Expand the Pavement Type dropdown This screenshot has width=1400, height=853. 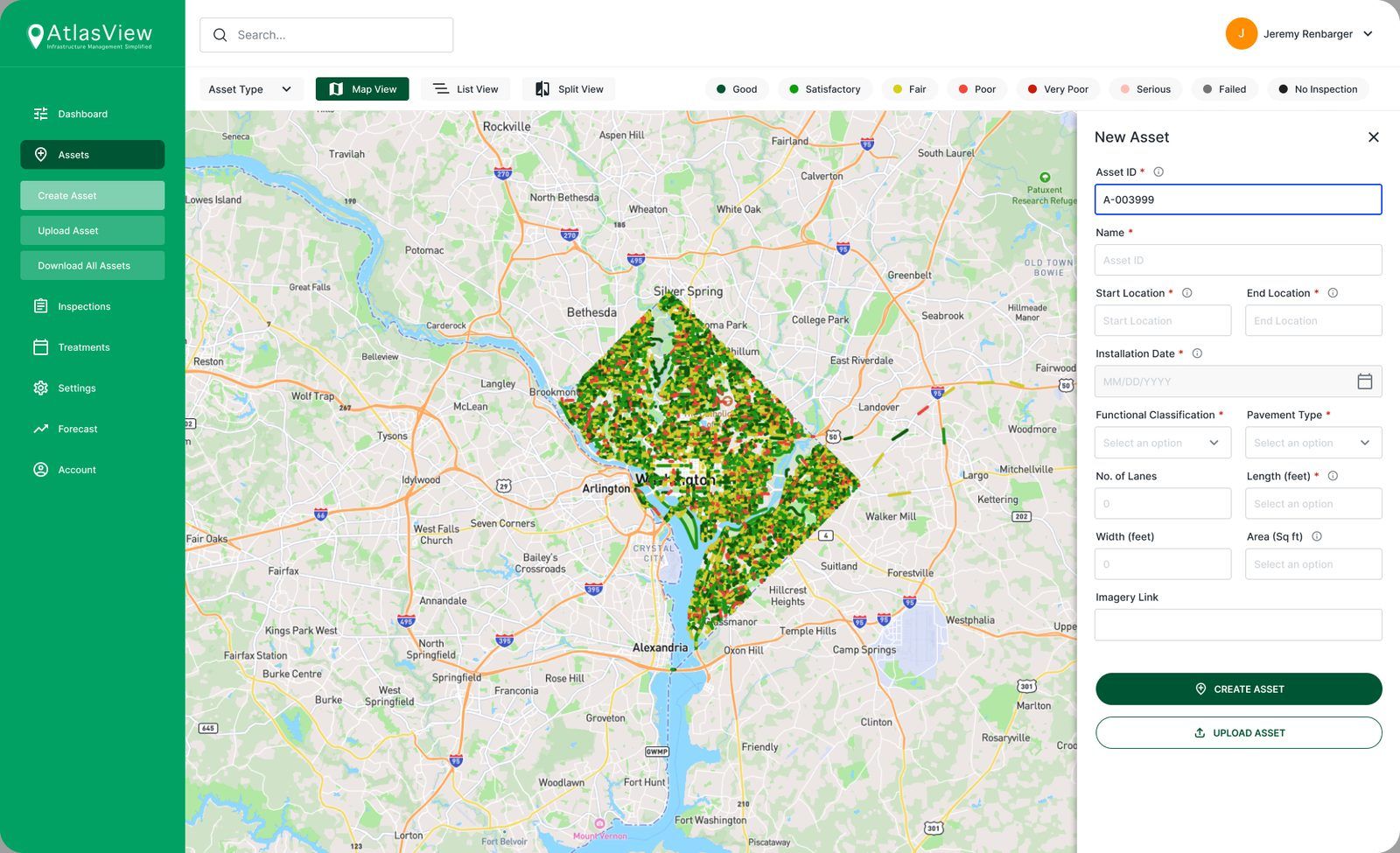click(x=1313, y=443)
